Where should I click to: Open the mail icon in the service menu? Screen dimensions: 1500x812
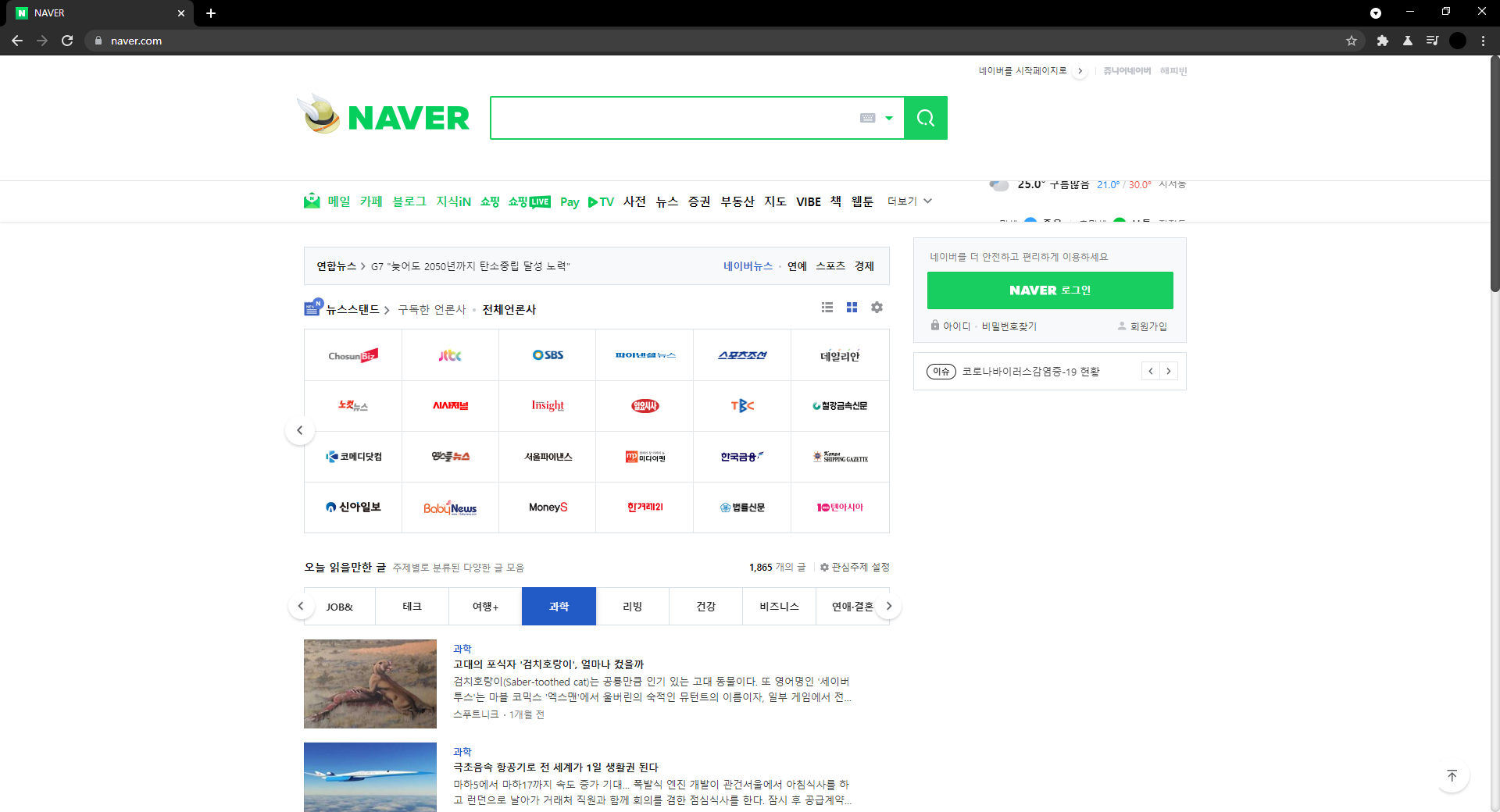tap(312, 201)
